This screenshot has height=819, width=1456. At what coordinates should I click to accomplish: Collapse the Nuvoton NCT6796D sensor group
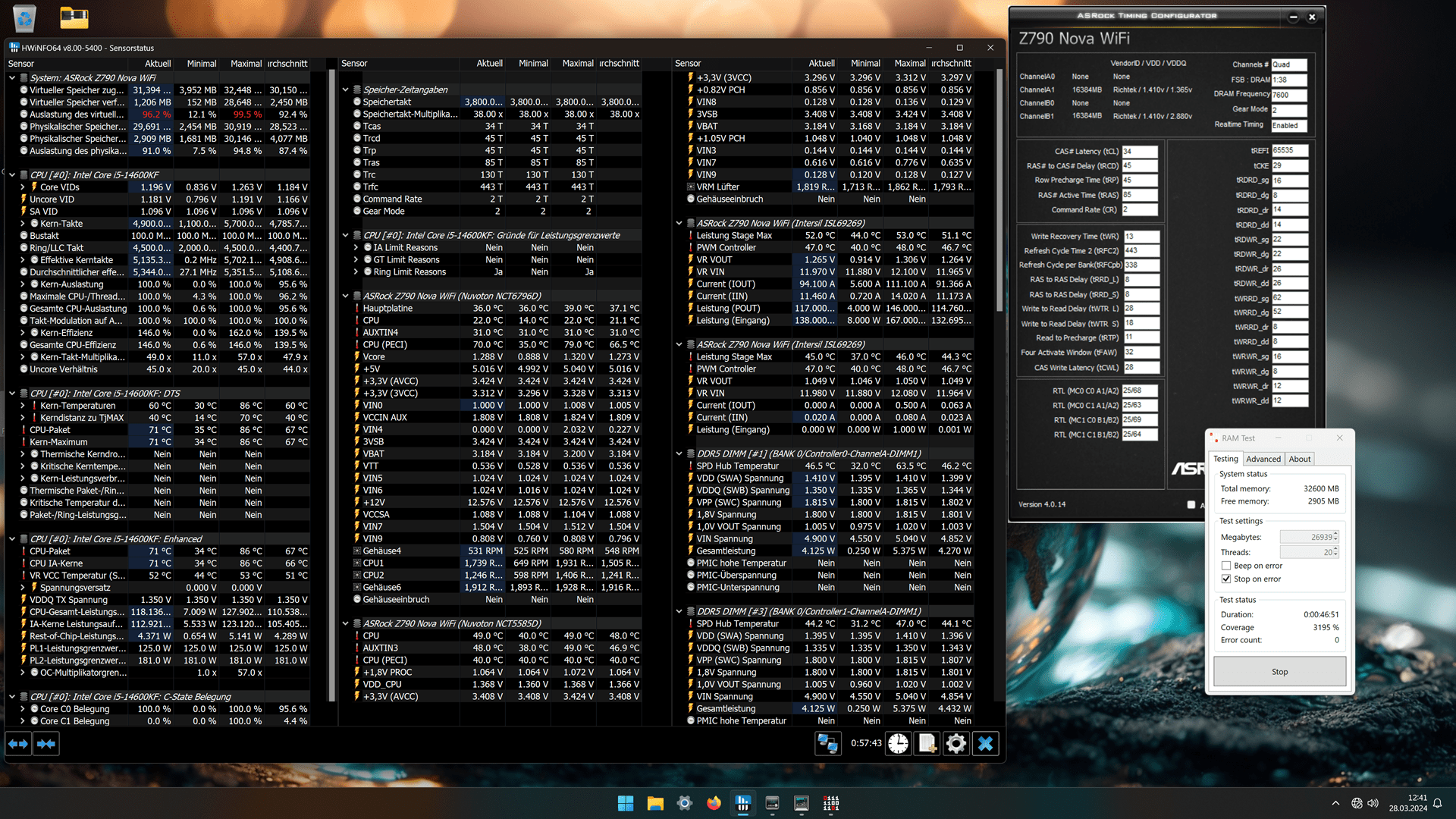pos(346,296)
